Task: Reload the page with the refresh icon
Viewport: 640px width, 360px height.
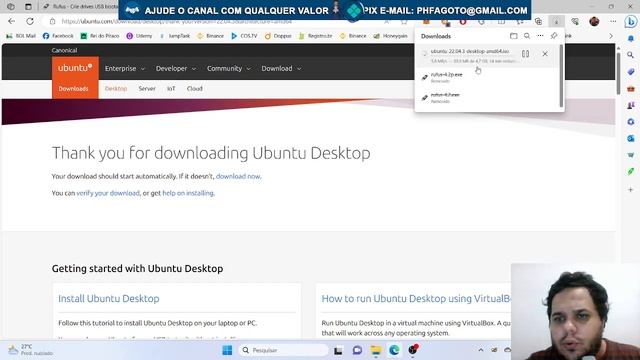Action: tap(30, 21)
